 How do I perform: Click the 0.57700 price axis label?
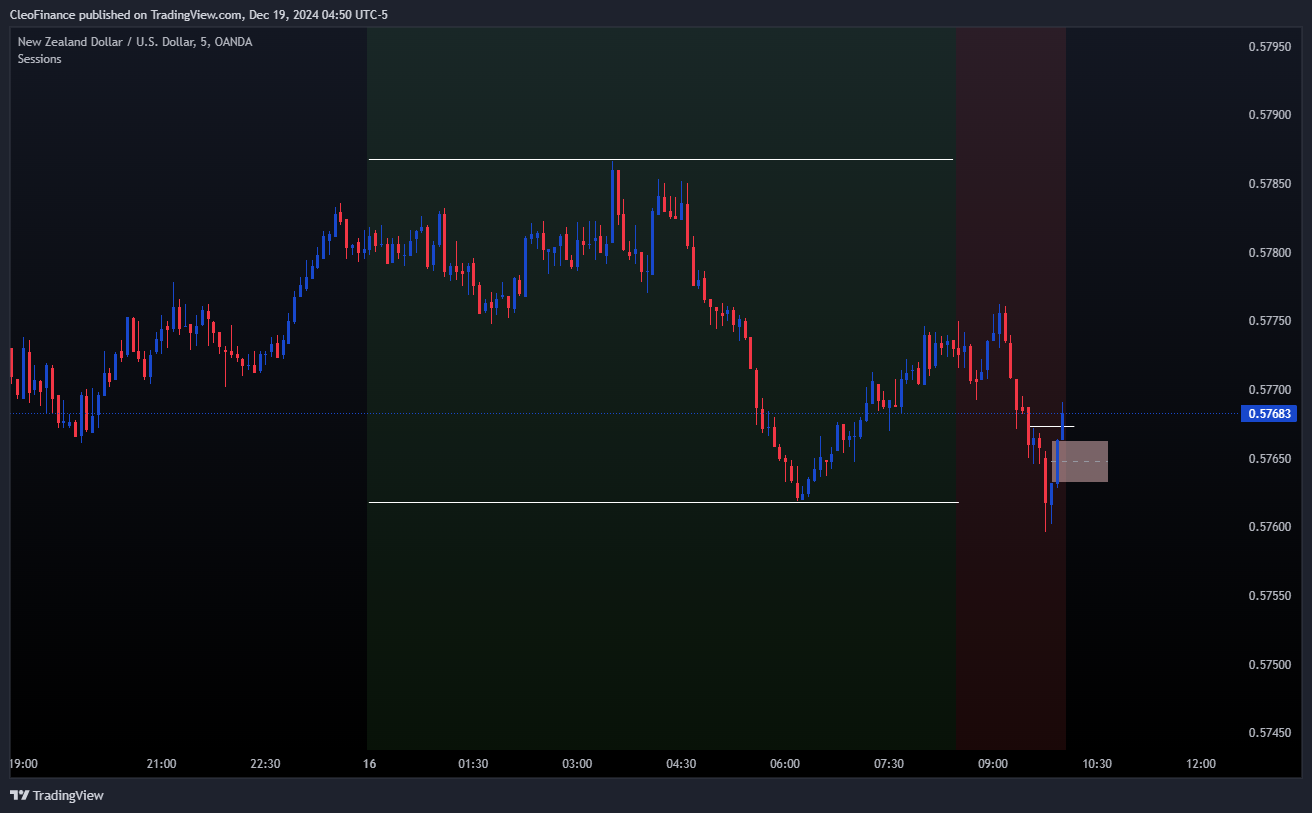(1268, 390)
